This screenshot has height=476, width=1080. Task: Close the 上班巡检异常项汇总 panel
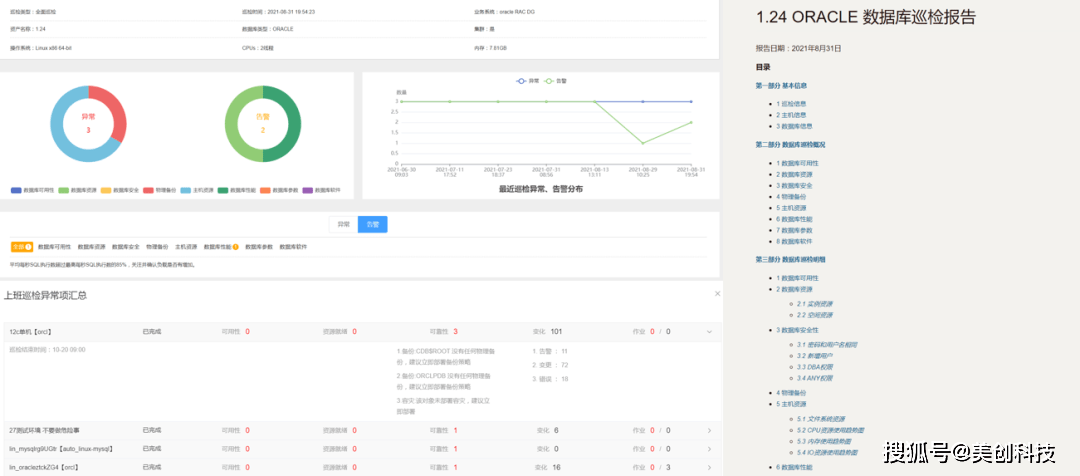[717, 293]
